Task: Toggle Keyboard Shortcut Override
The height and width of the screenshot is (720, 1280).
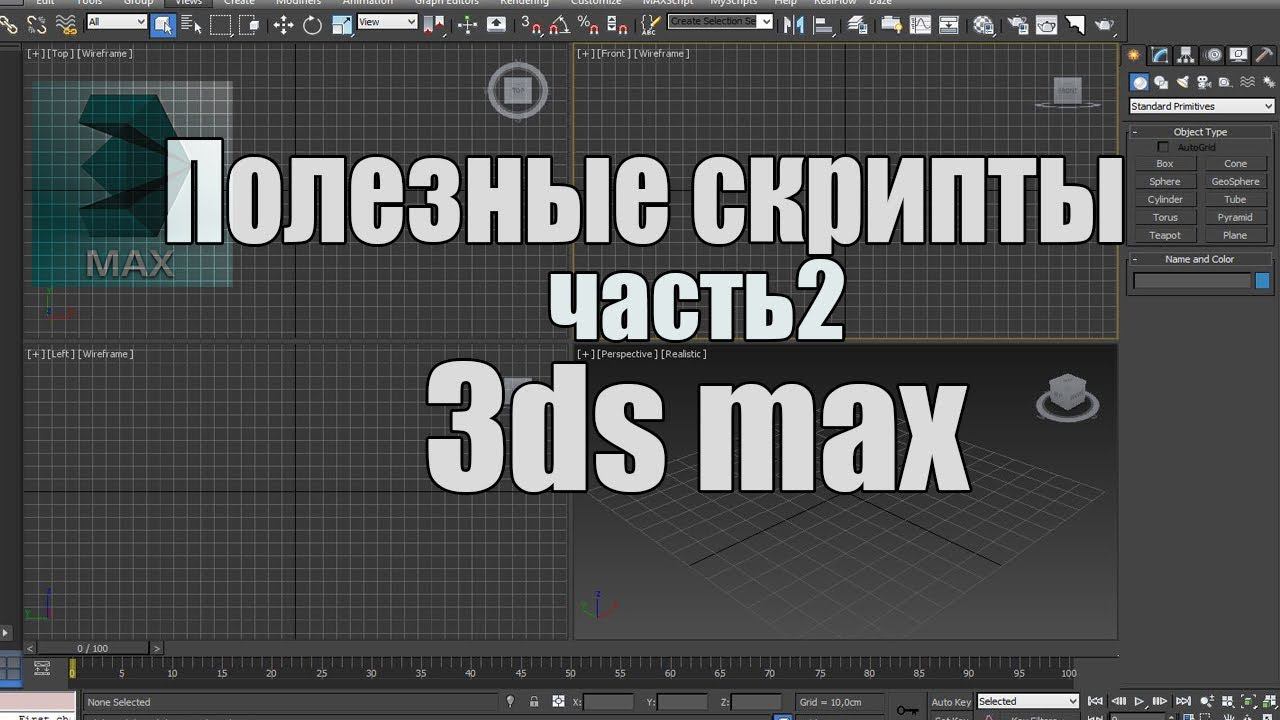Action: (496, 23)
